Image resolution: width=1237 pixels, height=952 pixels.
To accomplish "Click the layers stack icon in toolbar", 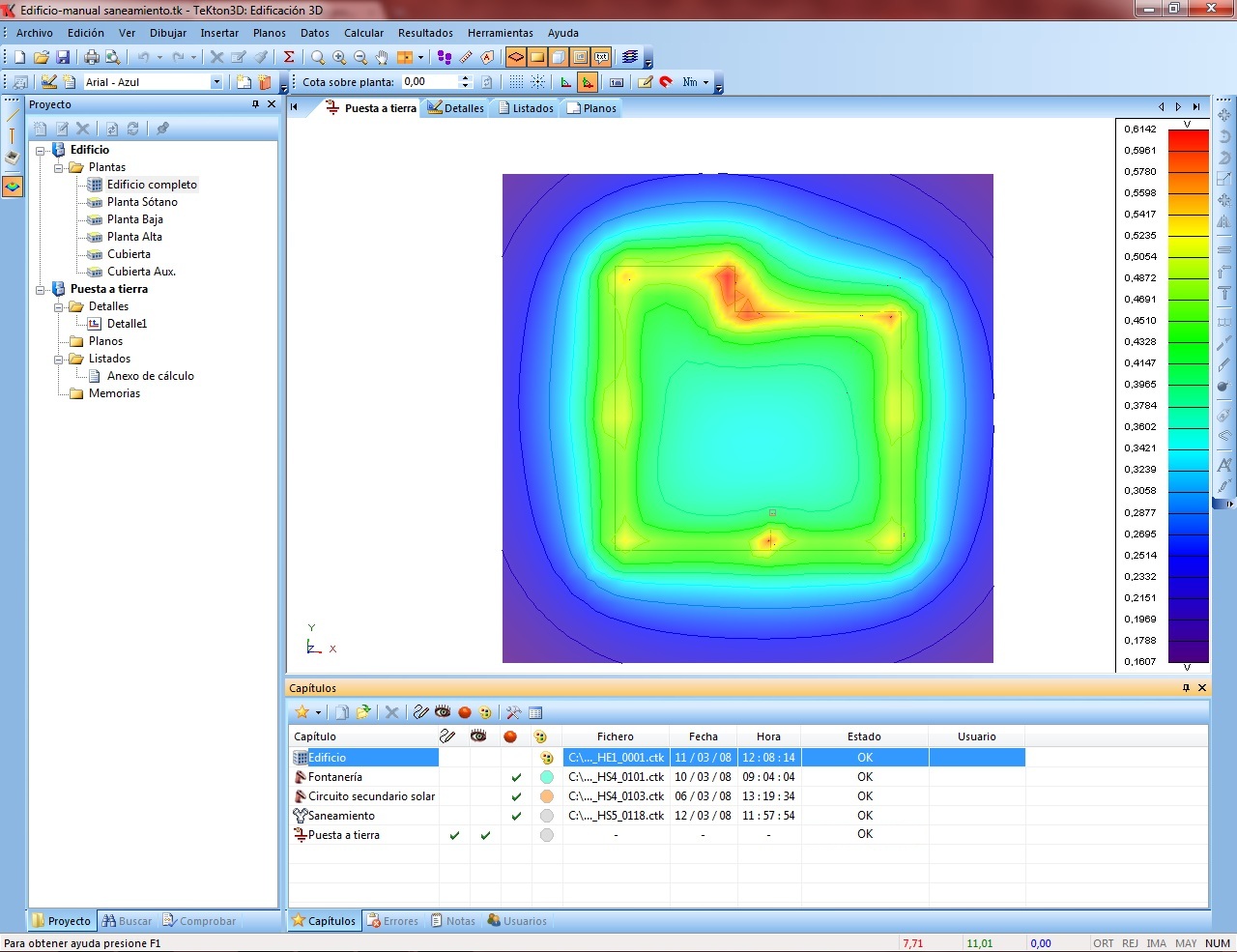I will pyautogui.click(x=630, y=58).
